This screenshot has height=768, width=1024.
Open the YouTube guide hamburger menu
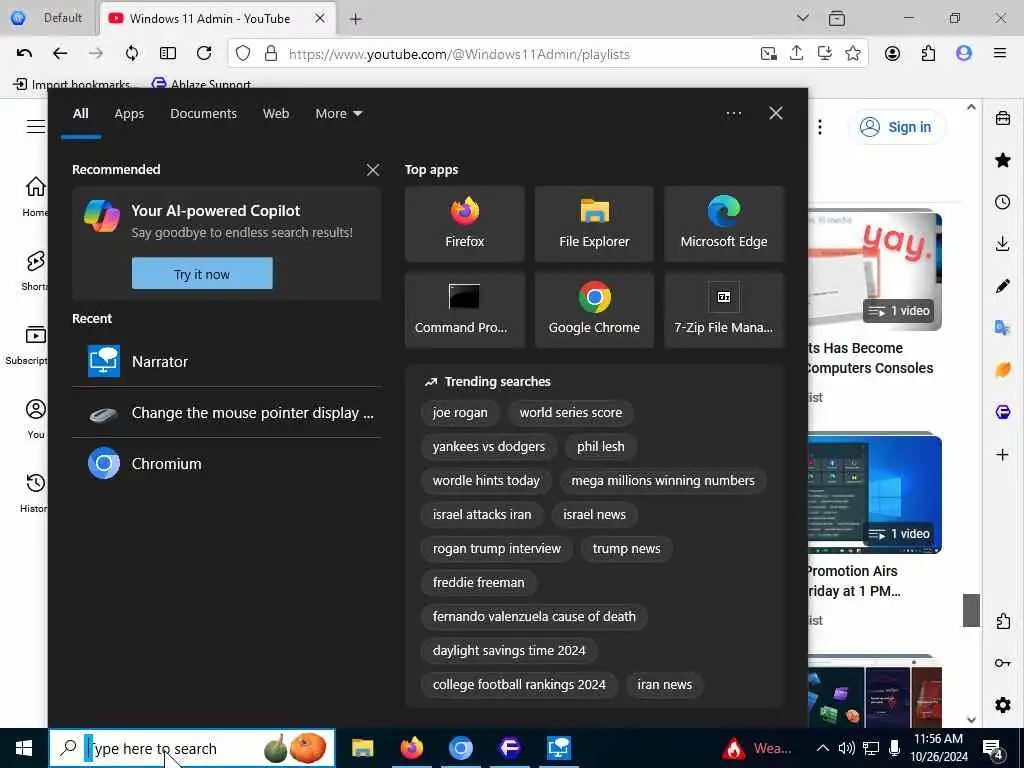click(36, 127)
